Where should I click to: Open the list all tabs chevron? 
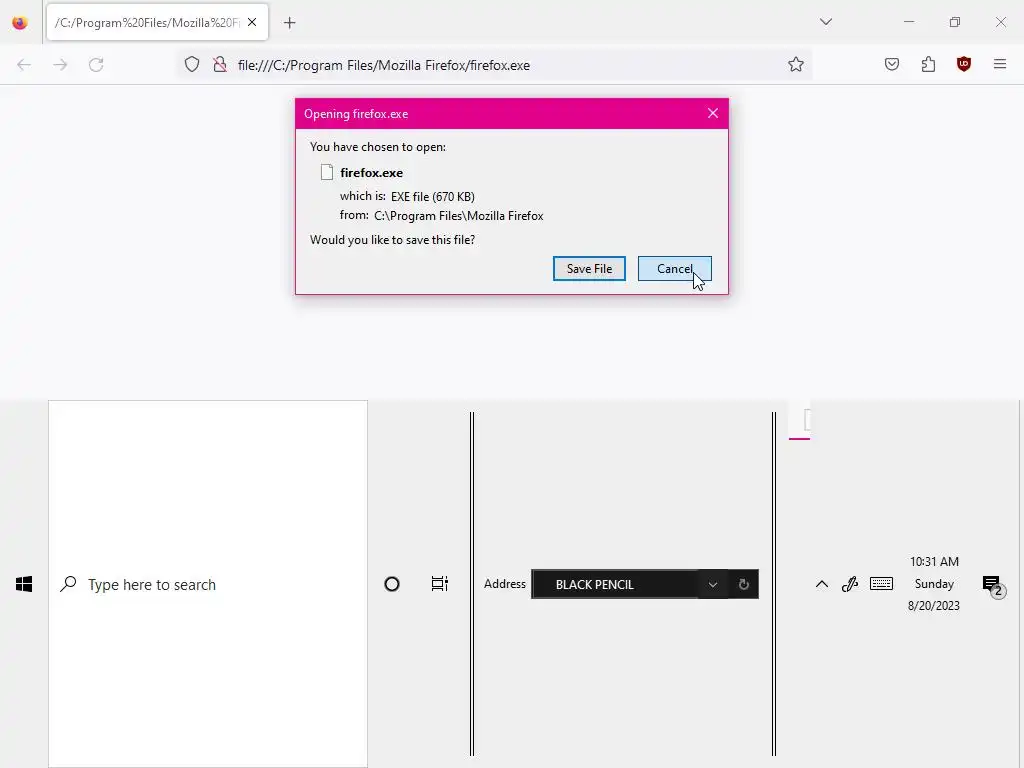pyautogui.click(x=825, y=22)
